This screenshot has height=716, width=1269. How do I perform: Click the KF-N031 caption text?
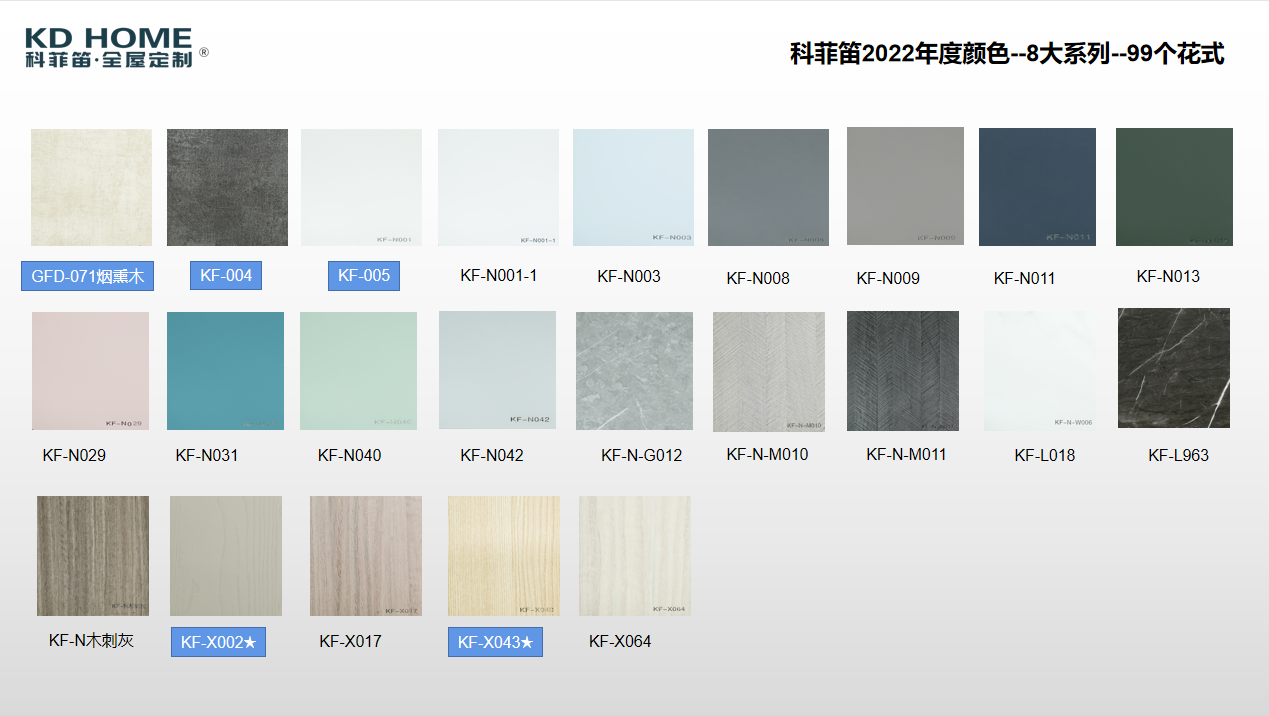[207, 455]
